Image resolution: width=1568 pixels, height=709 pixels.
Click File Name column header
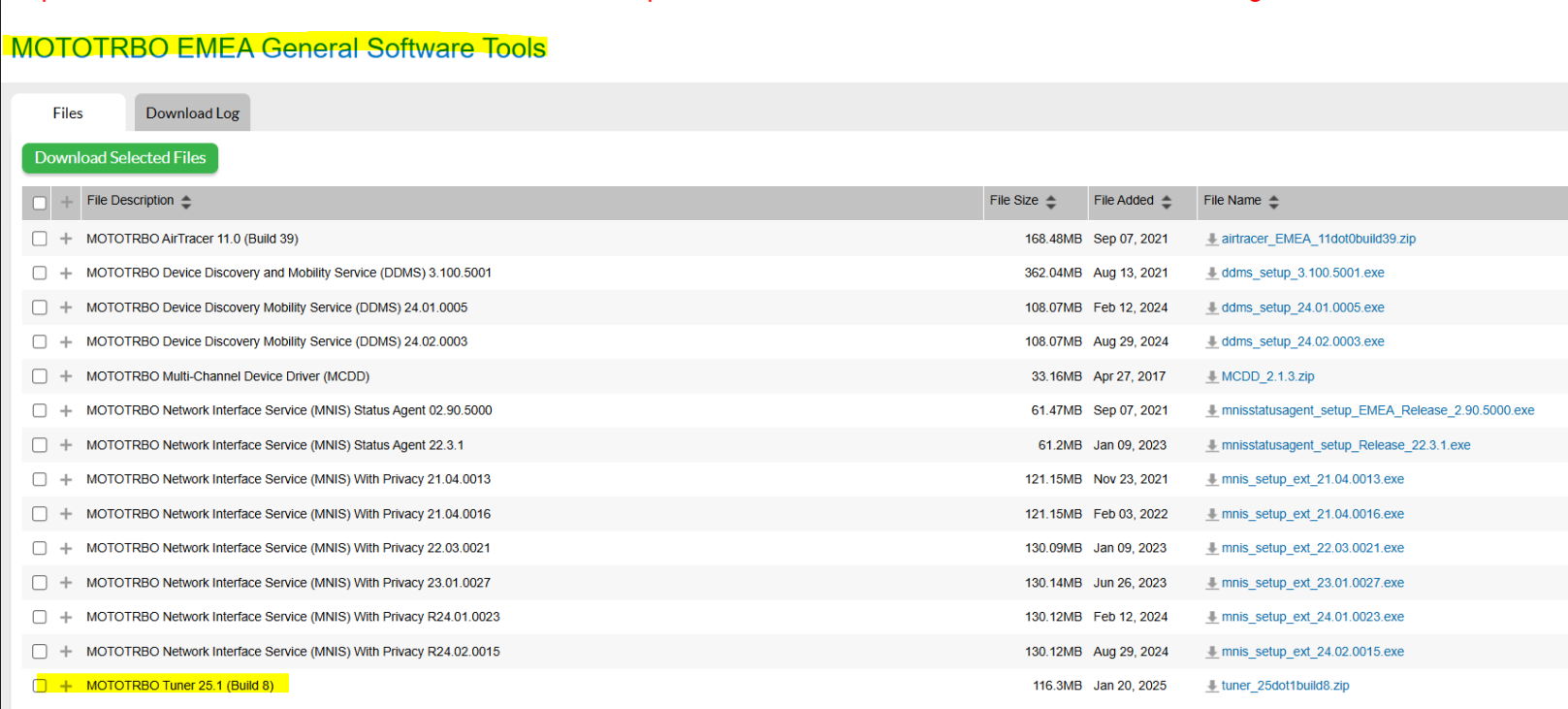(1232, 201)
